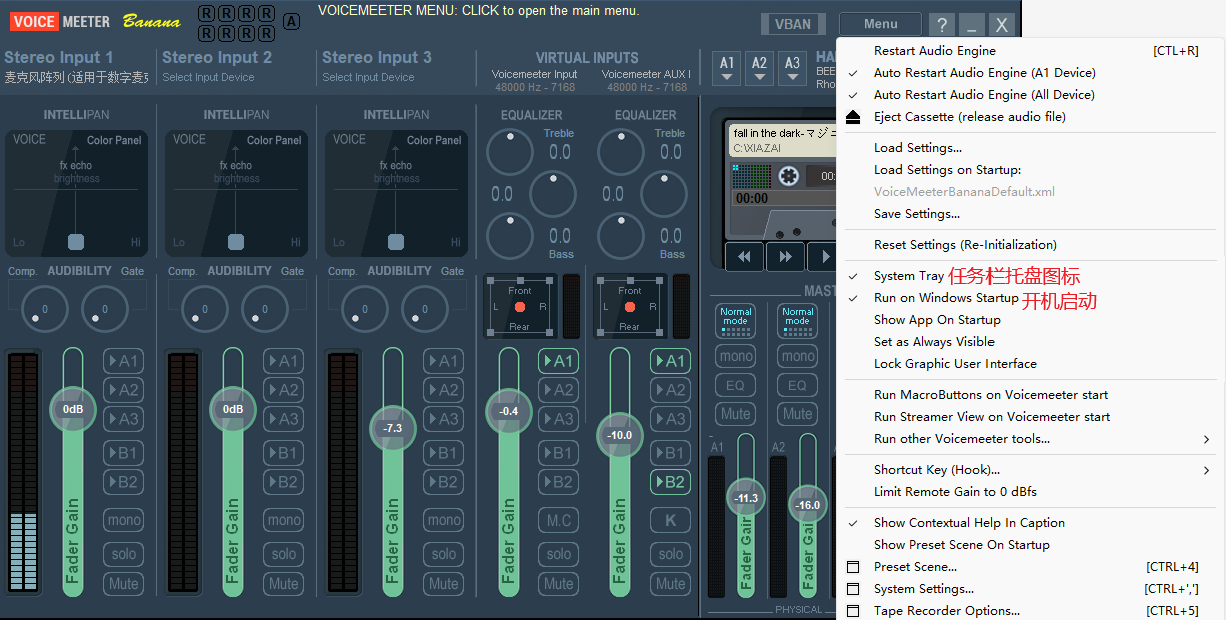This screenshot has width=1226, height=620.
Task: Click the Voicemeeter Banana logo
Action: pos(95,21)
